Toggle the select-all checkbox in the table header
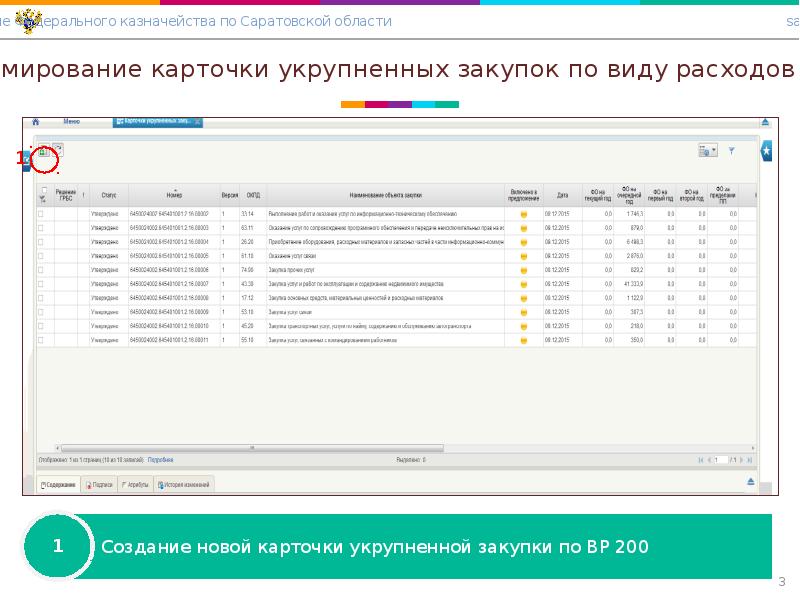The width and height of the screenshot is (800, 600). 43,190
